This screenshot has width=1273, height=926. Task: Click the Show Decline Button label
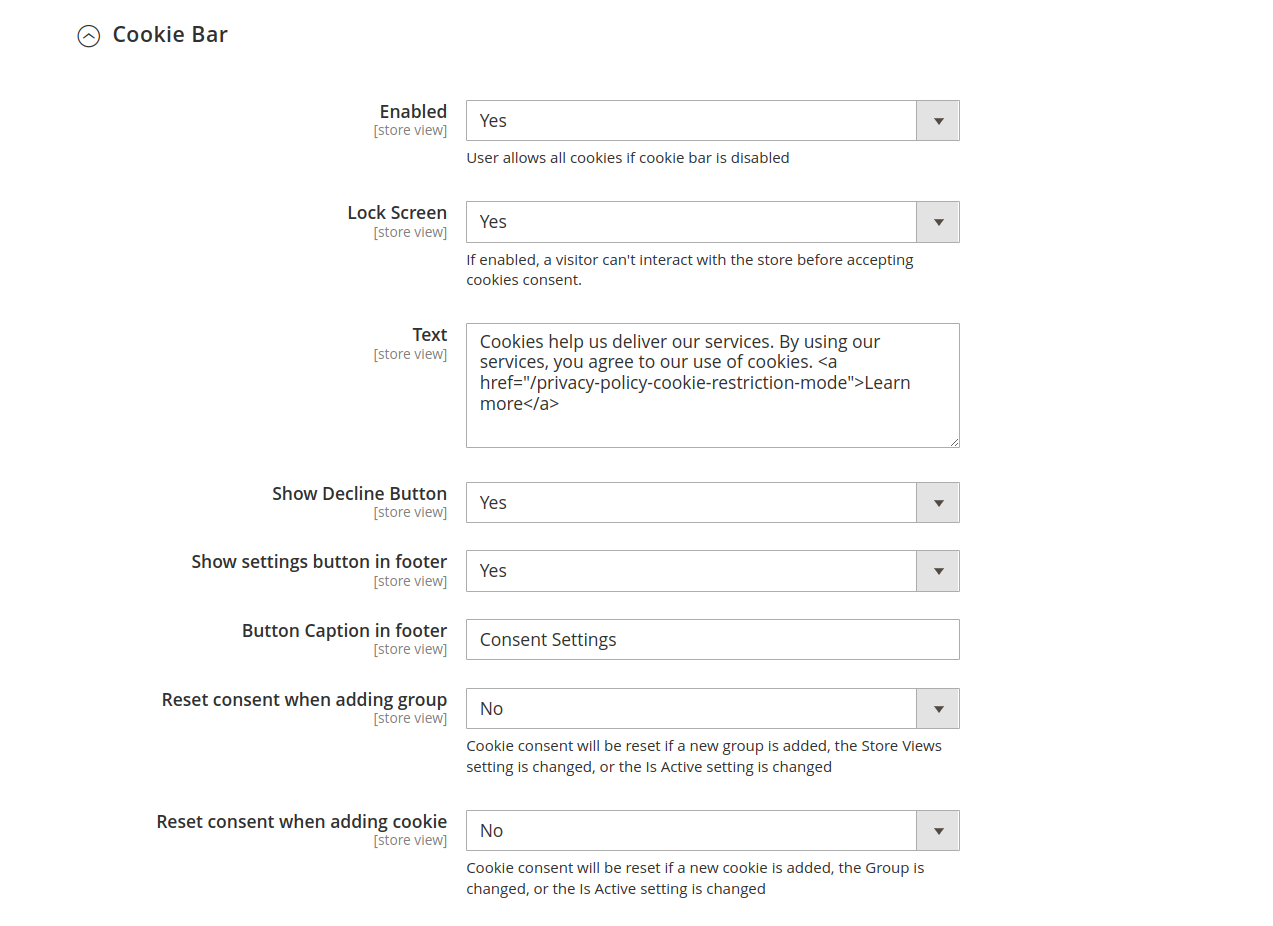[x=359, y=494]
